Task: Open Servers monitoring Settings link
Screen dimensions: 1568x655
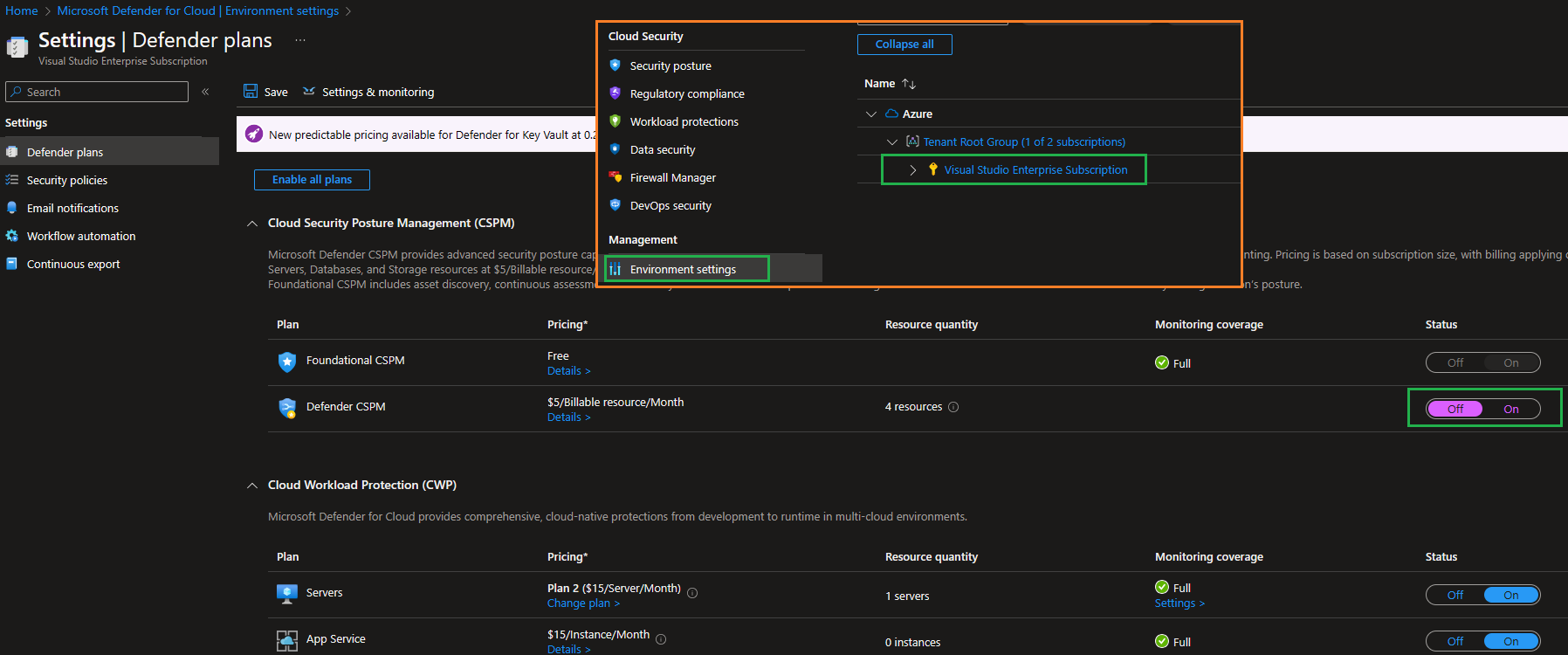Action: [1179, 603]
